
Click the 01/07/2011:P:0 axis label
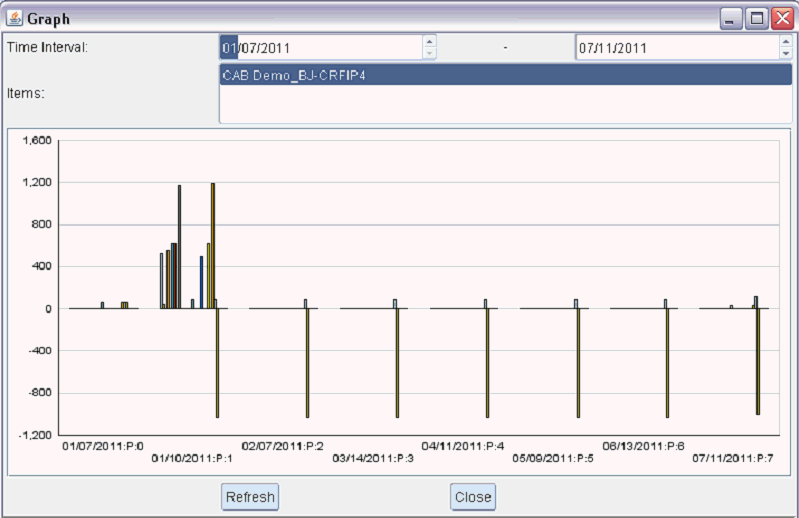(103, 446)
